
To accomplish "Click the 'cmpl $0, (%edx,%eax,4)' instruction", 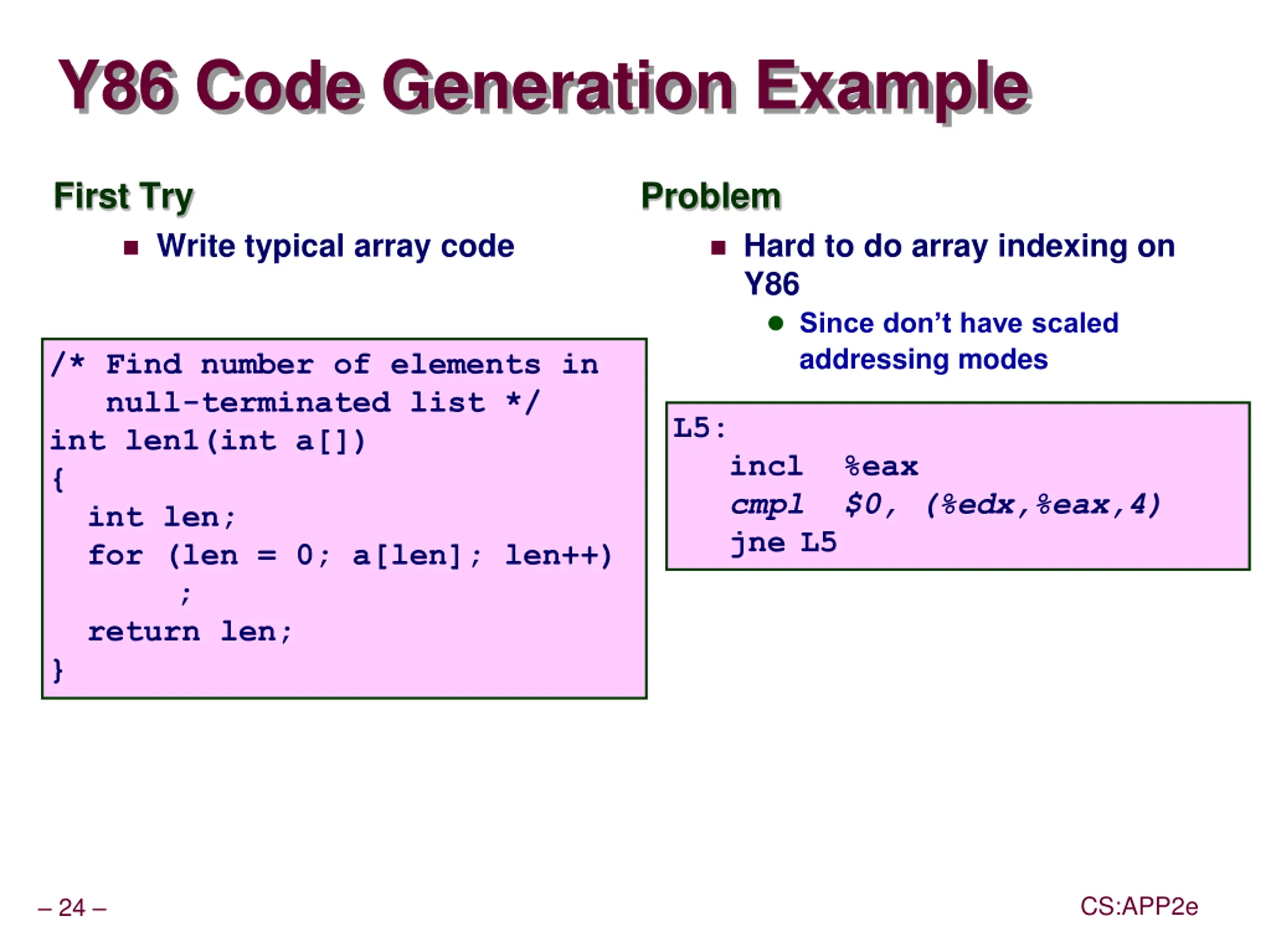I will (x=945, y=505).
